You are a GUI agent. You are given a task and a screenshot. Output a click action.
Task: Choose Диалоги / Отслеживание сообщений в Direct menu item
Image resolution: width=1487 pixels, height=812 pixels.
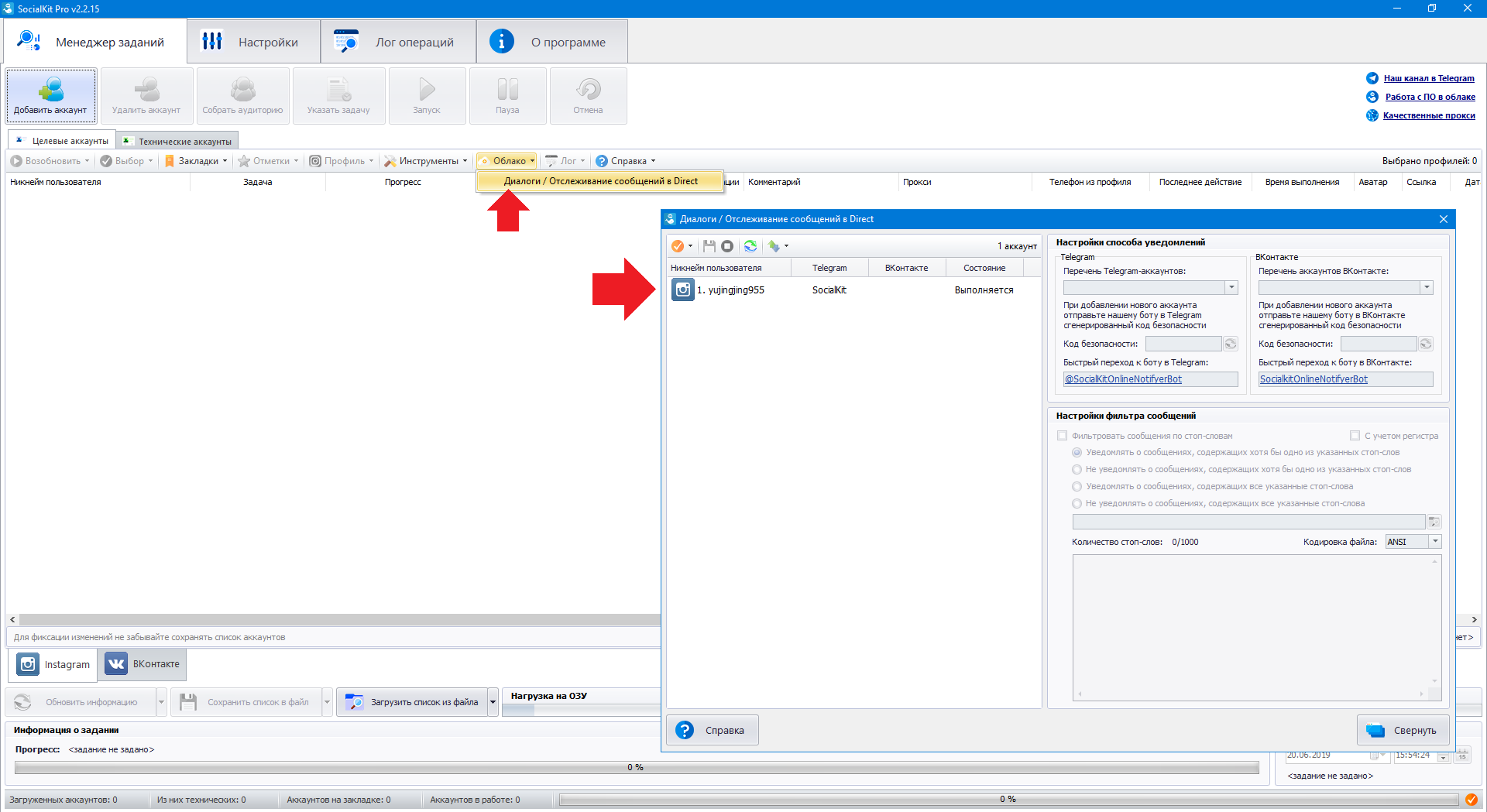click(x=600, y=181)
